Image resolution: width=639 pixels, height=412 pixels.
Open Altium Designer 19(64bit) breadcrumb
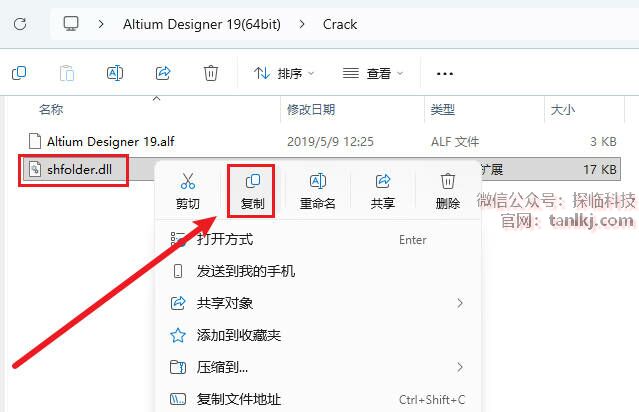coord(202,24)
